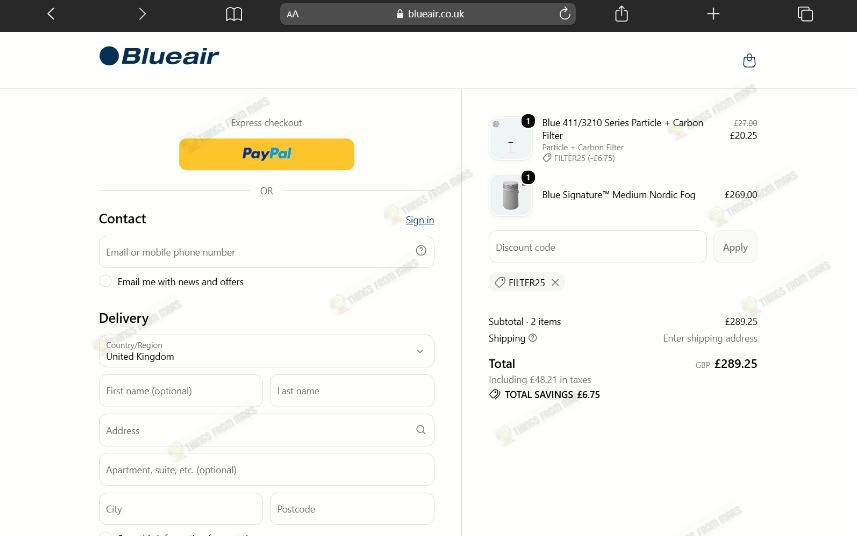Screen dimensions: 857x536
Task: Click the Shipping info help icon
Action: pos(533,338)
